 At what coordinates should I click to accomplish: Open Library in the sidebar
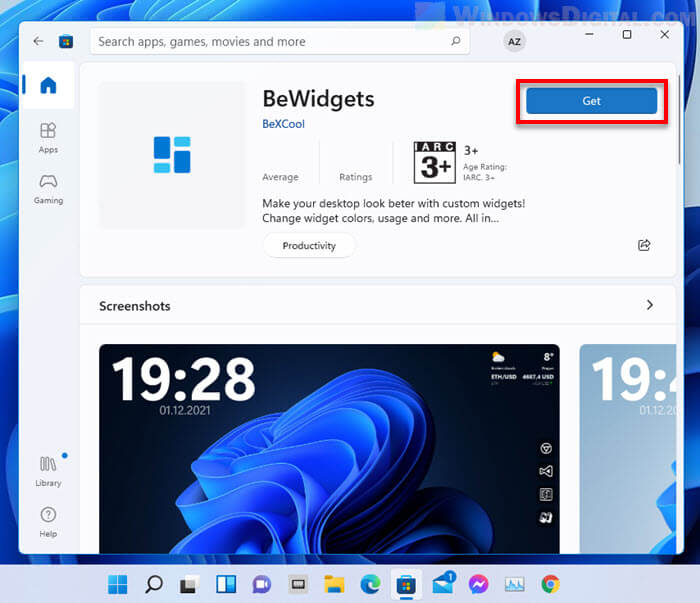tap(48, 471)
